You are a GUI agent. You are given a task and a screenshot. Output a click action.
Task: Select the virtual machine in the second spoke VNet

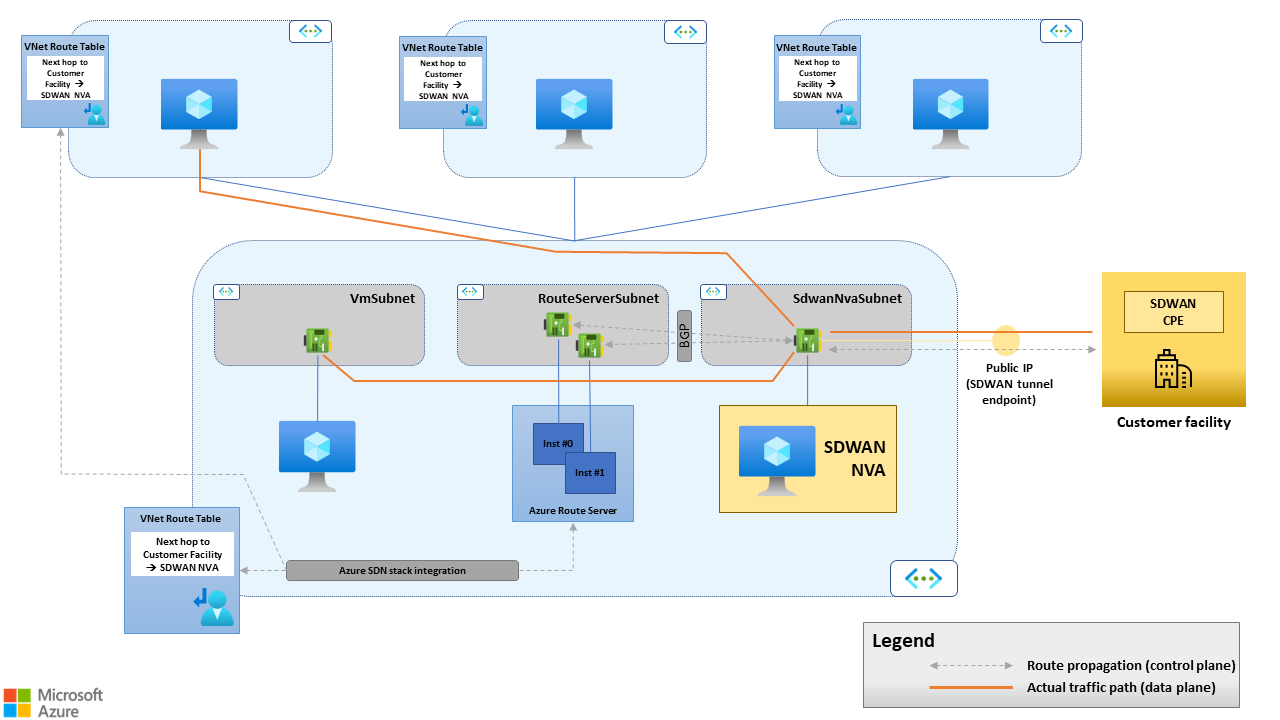coord(574,113)
